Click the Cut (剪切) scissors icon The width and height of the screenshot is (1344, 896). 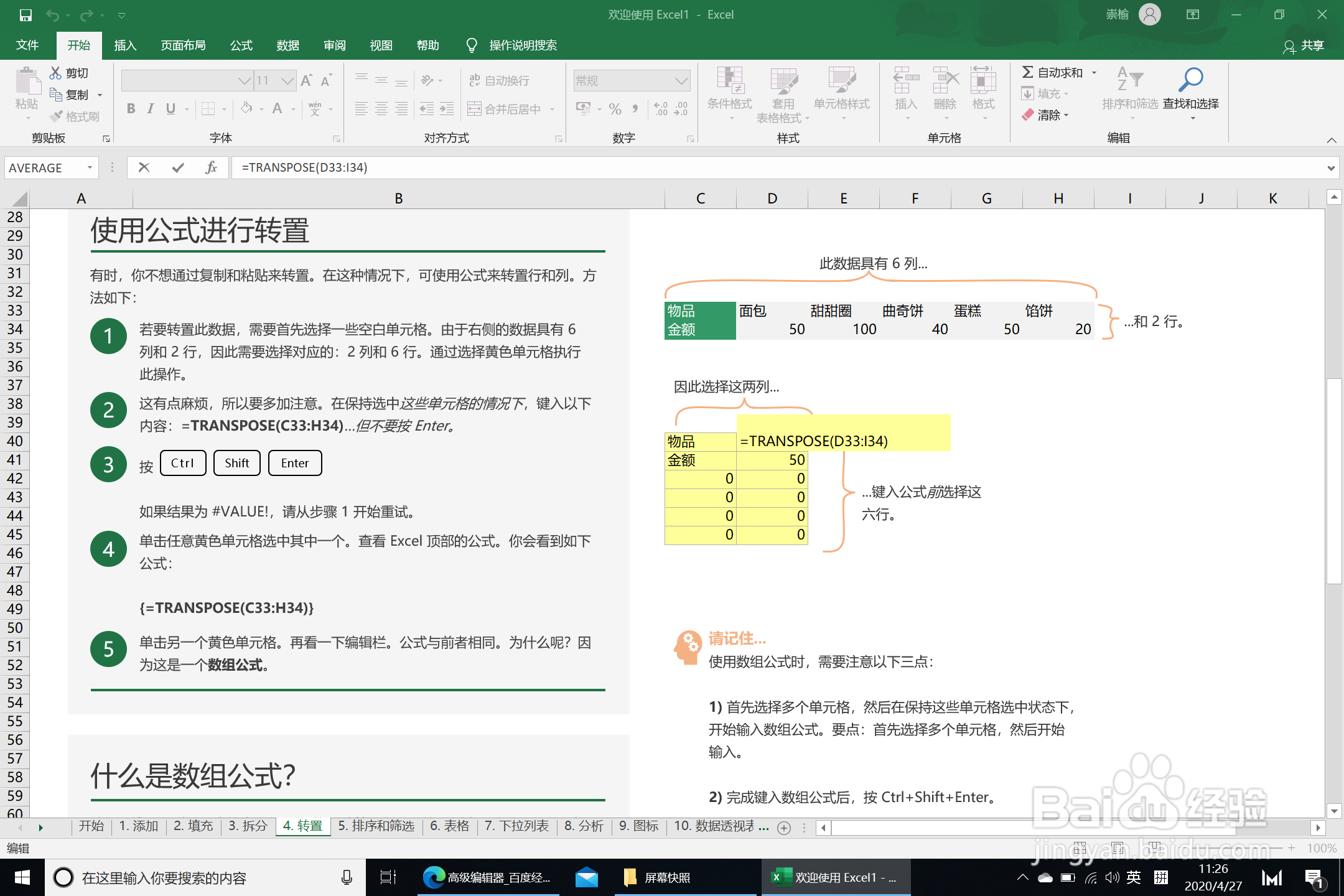56,73
